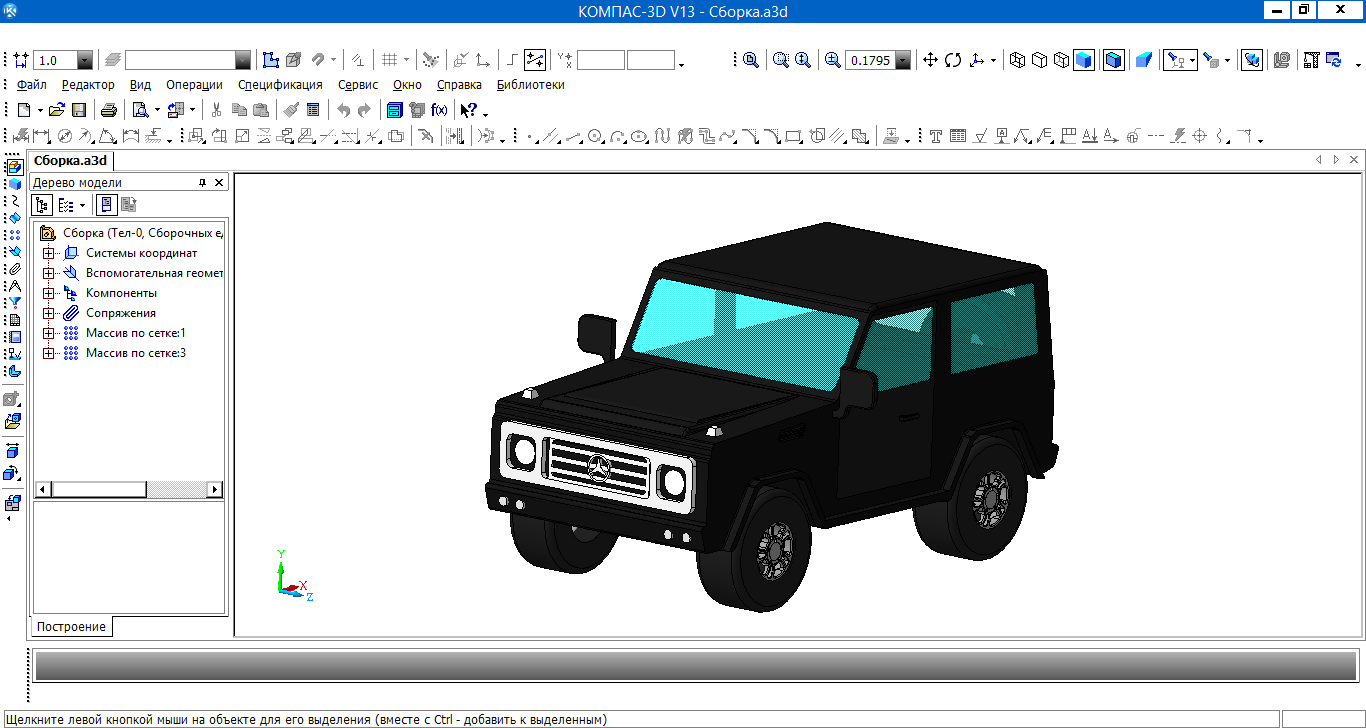Open the Окно menu
Screen dimensions: 1366x728
[x=407, y=85]
